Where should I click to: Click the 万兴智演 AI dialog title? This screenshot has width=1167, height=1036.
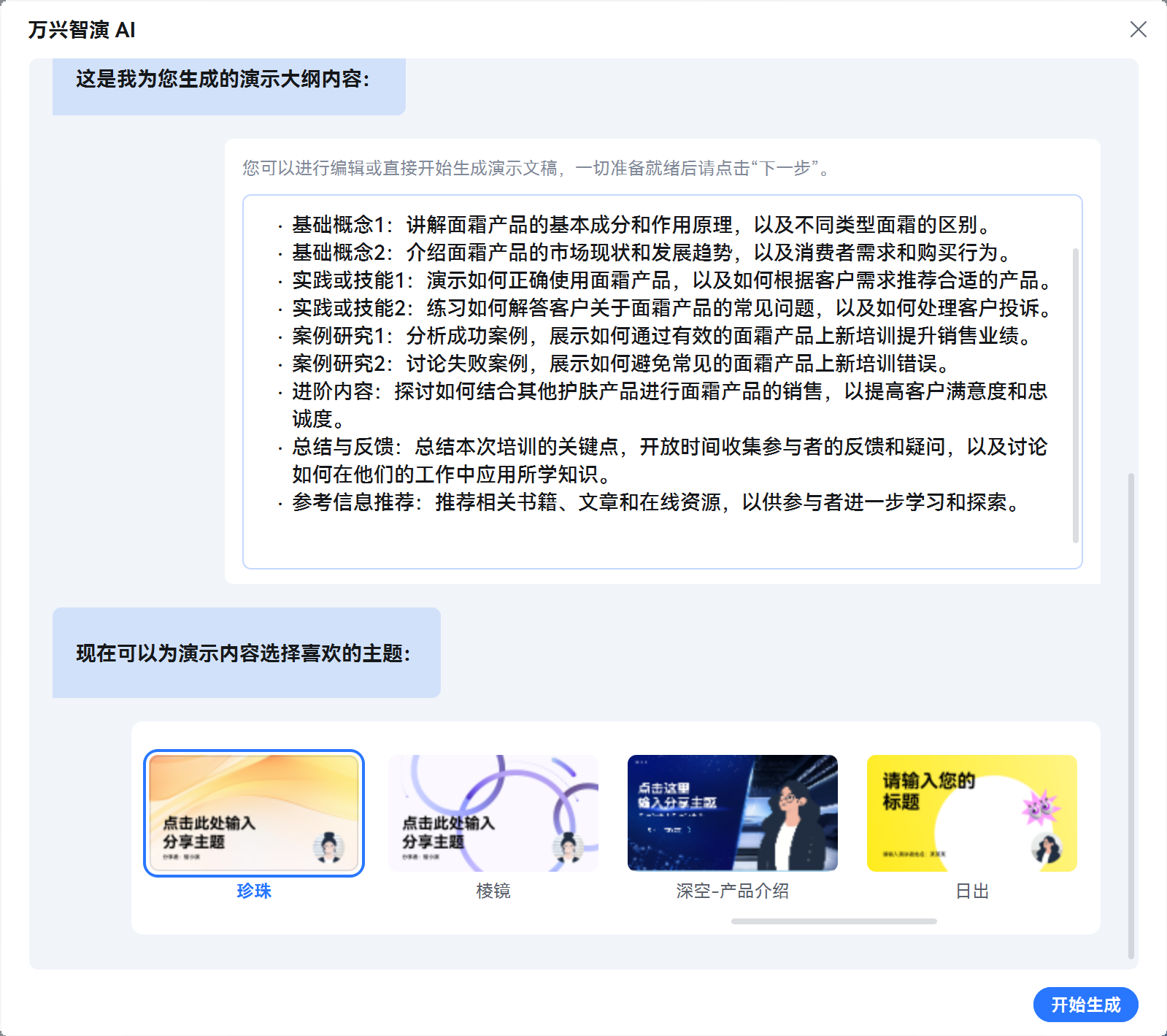pyautogui.click(x=82, y=29)
